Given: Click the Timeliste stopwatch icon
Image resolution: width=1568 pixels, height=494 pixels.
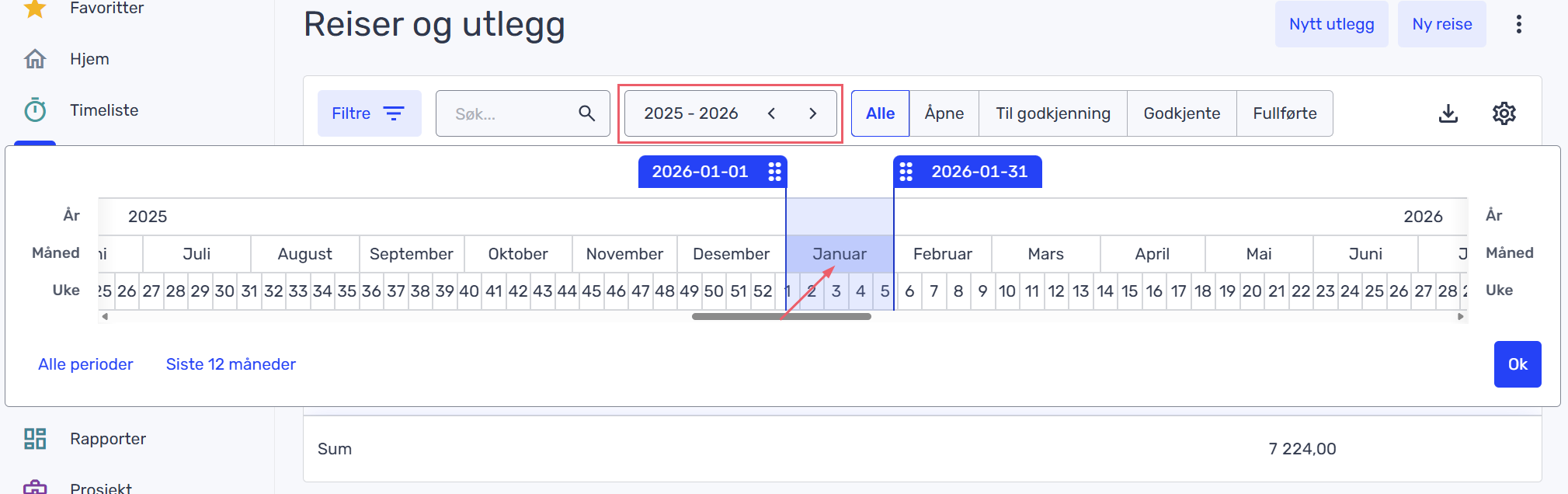Looking at the screenshot, I should tap(35, 110).
